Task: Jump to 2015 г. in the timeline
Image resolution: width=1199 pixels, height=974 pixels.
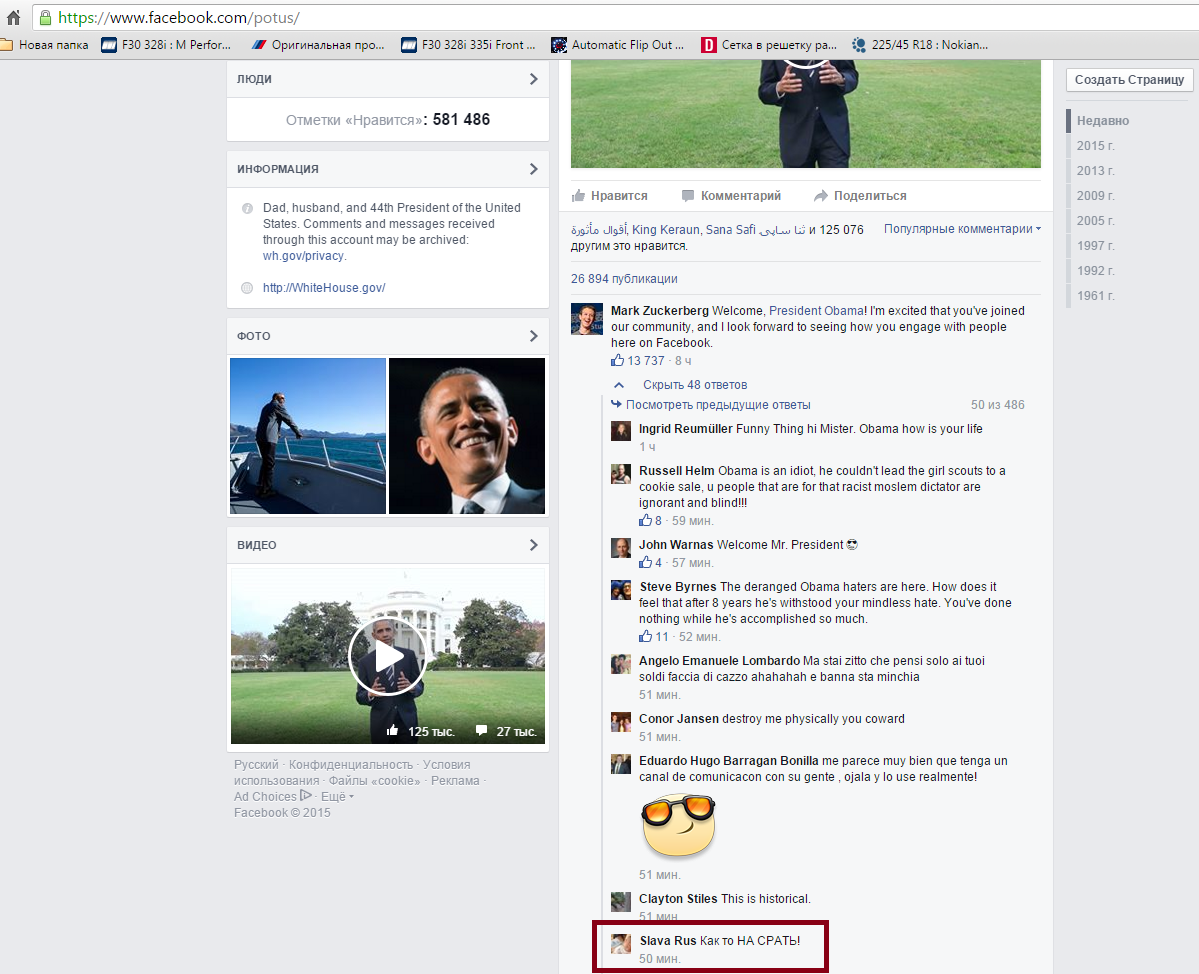Action: (x=1096, y=146)
